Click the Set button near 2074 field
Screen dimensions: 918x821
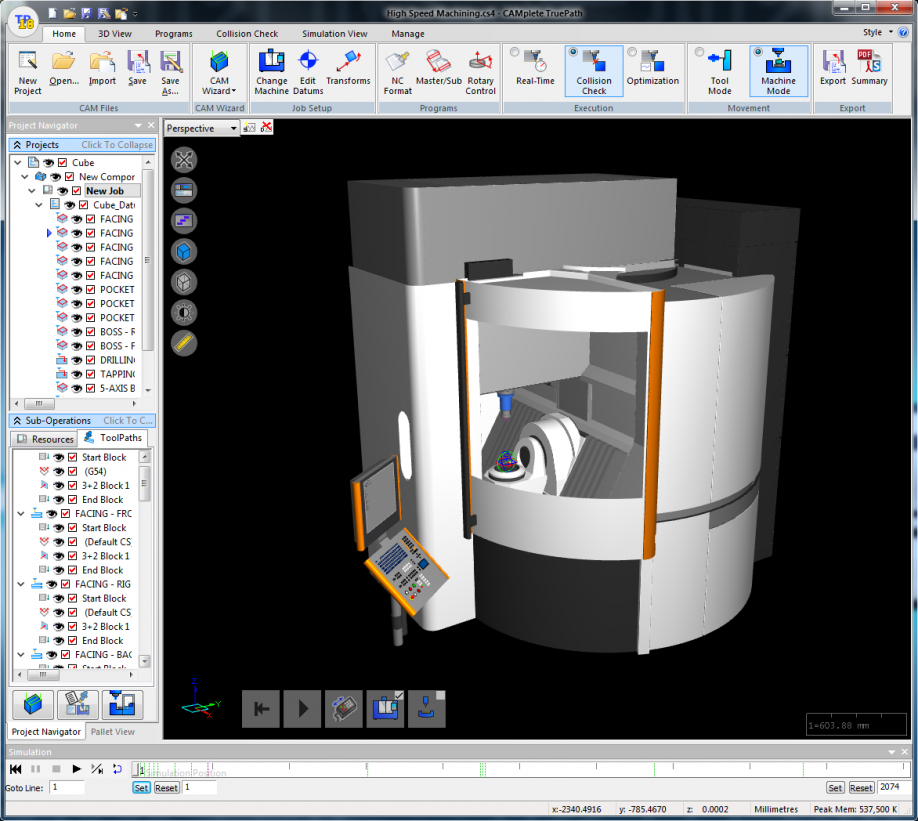(x=835, y=788)
